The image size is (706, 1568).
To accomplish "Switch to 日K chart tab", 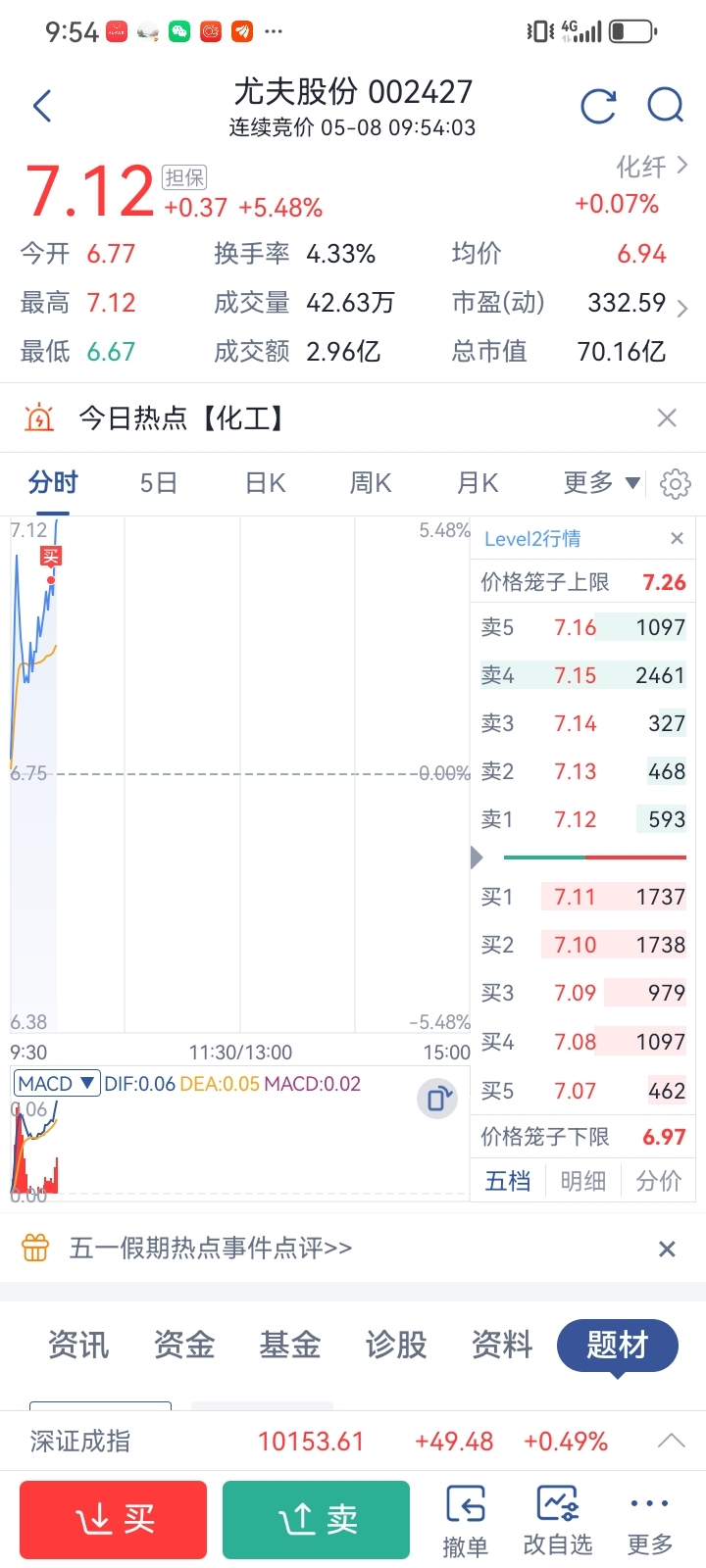I will coord(265,483).
